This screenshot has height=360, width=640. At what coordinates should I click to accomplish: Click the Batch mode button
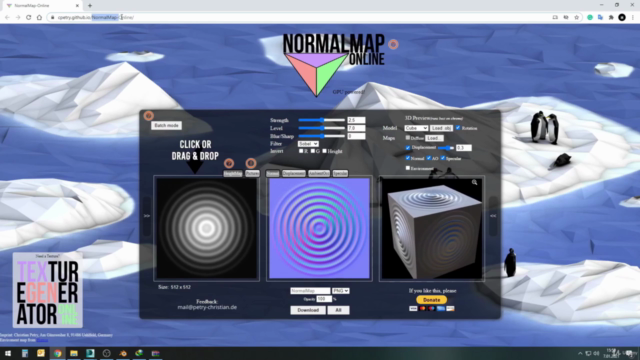coord(166,125)
